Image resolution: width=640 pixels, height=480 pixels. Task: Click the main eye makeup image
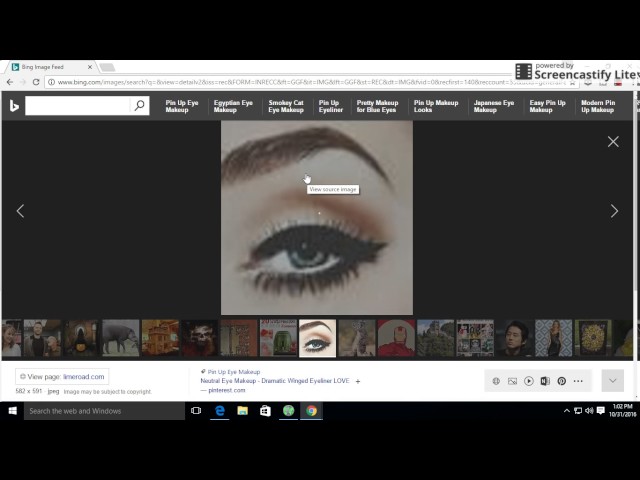pyautogui.click(x=317, y=218)
